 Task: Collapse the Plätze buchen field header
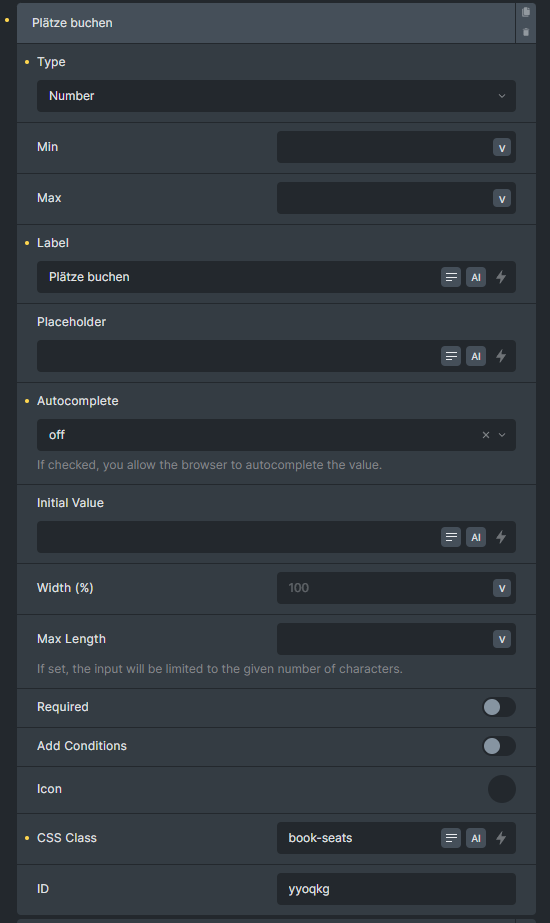point(266,23)
